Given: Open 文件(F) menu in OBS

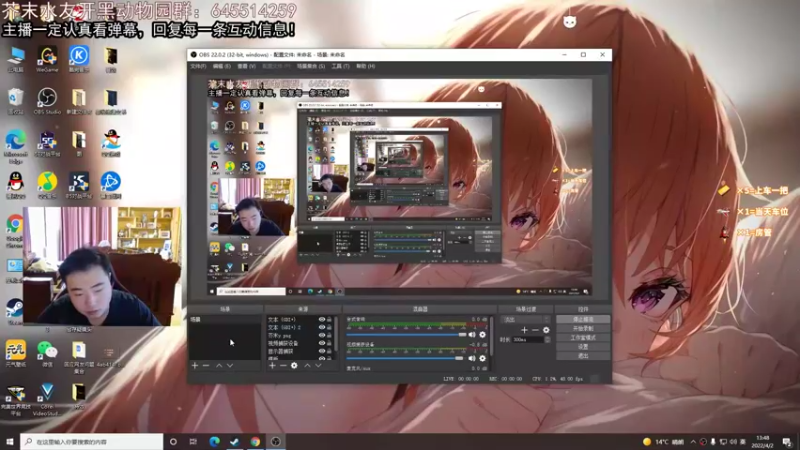Looking at the screenshot, I should coord(198,66).
